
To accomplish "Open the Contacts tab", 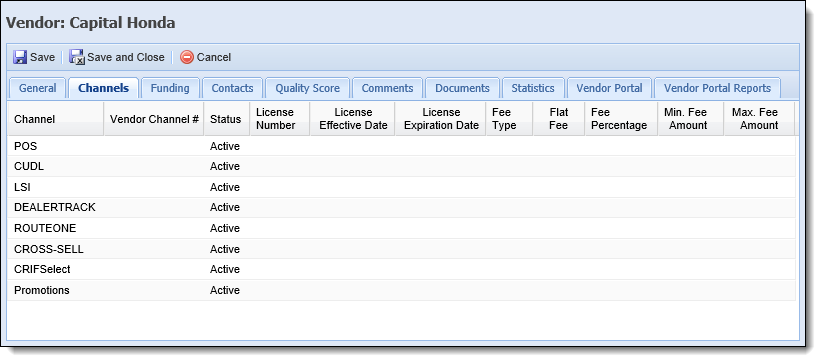I will pos(232,88).
